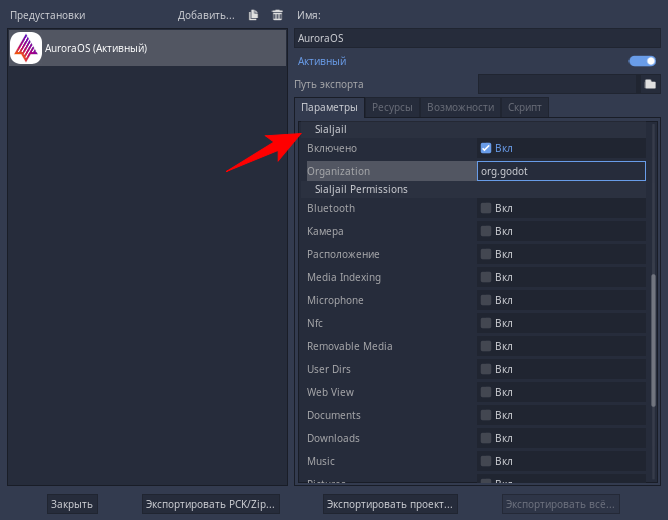Enable the Documents permission checkbox

tap(486, 415)
